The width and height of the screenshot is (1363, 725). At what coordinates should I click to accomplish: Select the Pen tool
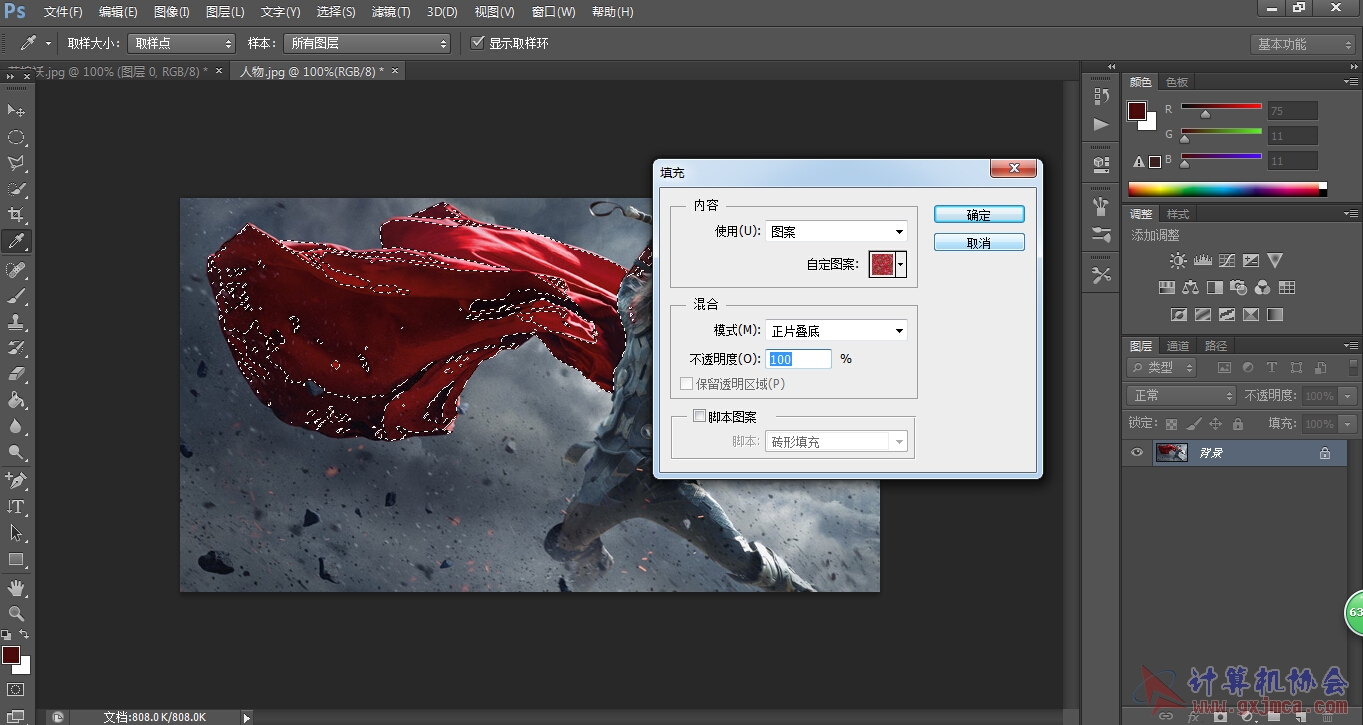click(16, 481)
